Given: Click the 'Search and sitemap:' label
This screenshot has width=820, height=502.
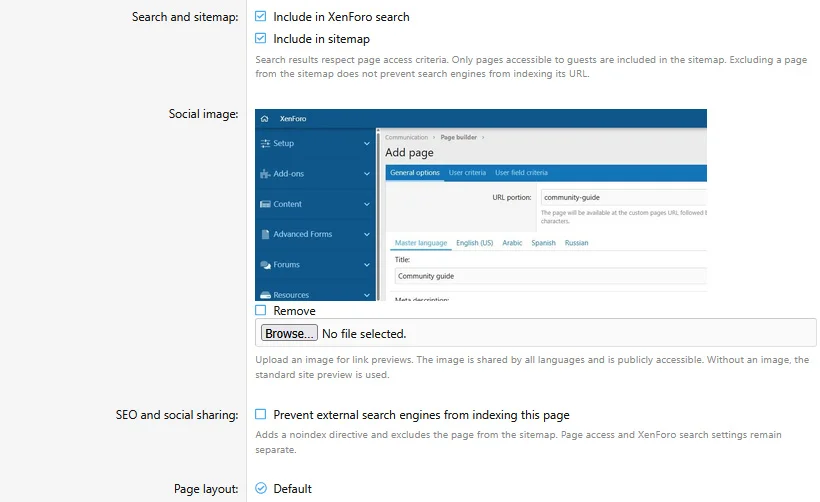Looking at the screenshot, I should 185,17.
